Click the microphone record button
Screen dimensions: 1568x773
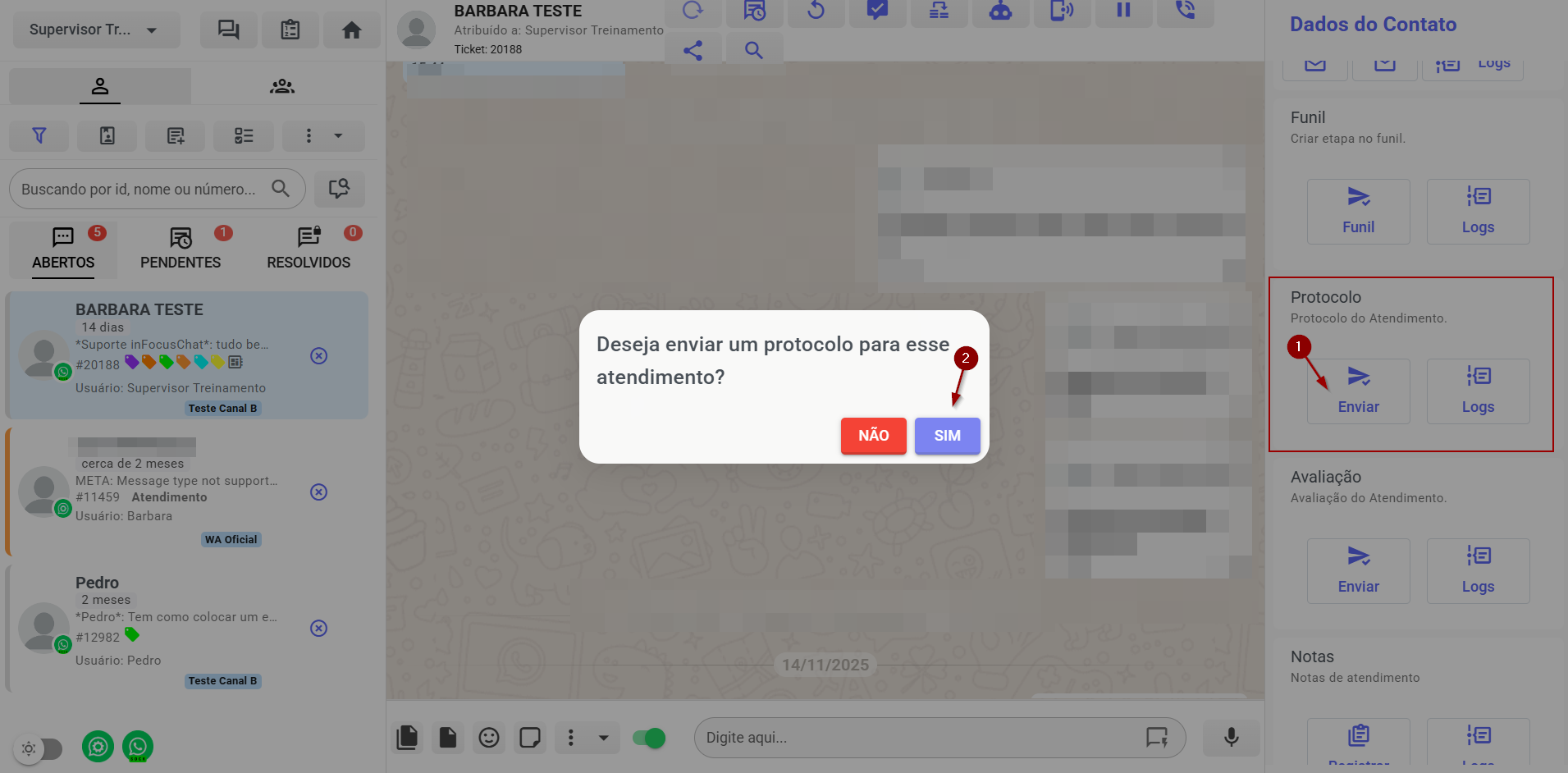pyautogui.click(x=1230, y=737)
